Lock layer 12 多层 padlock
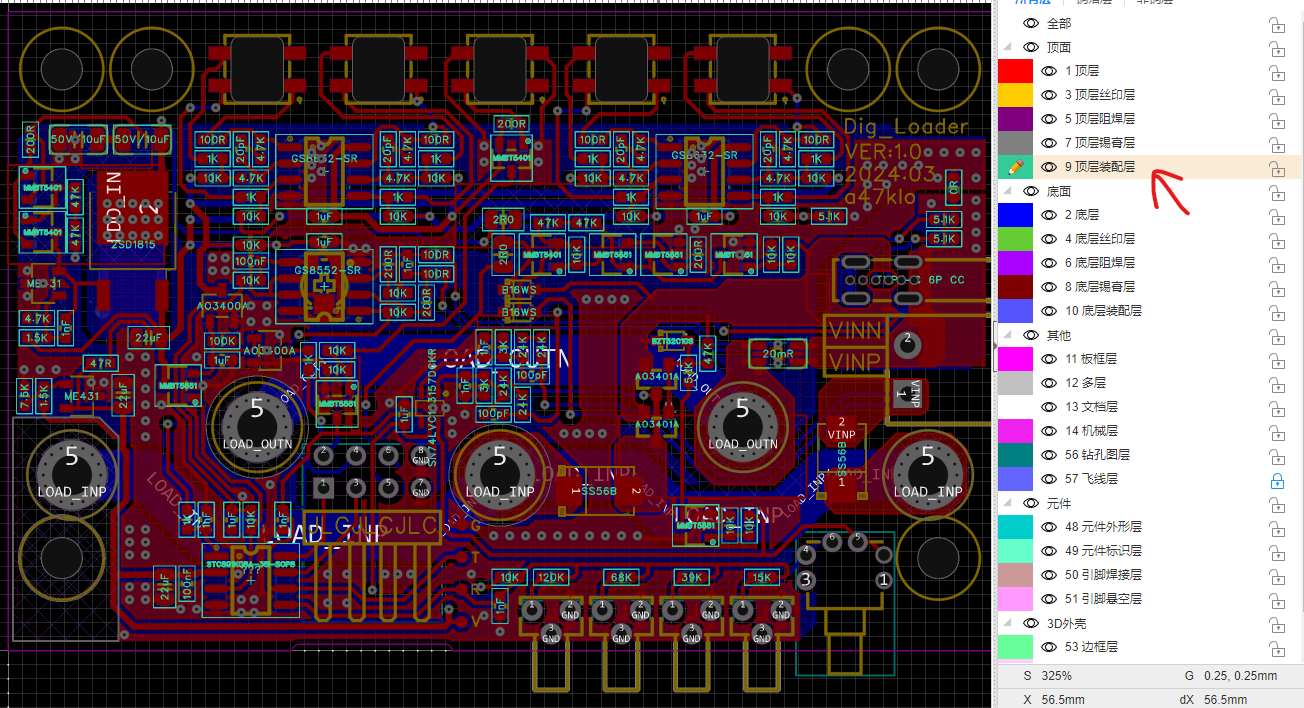The height and width of the screenshot is (708, 1304). 1276,384
